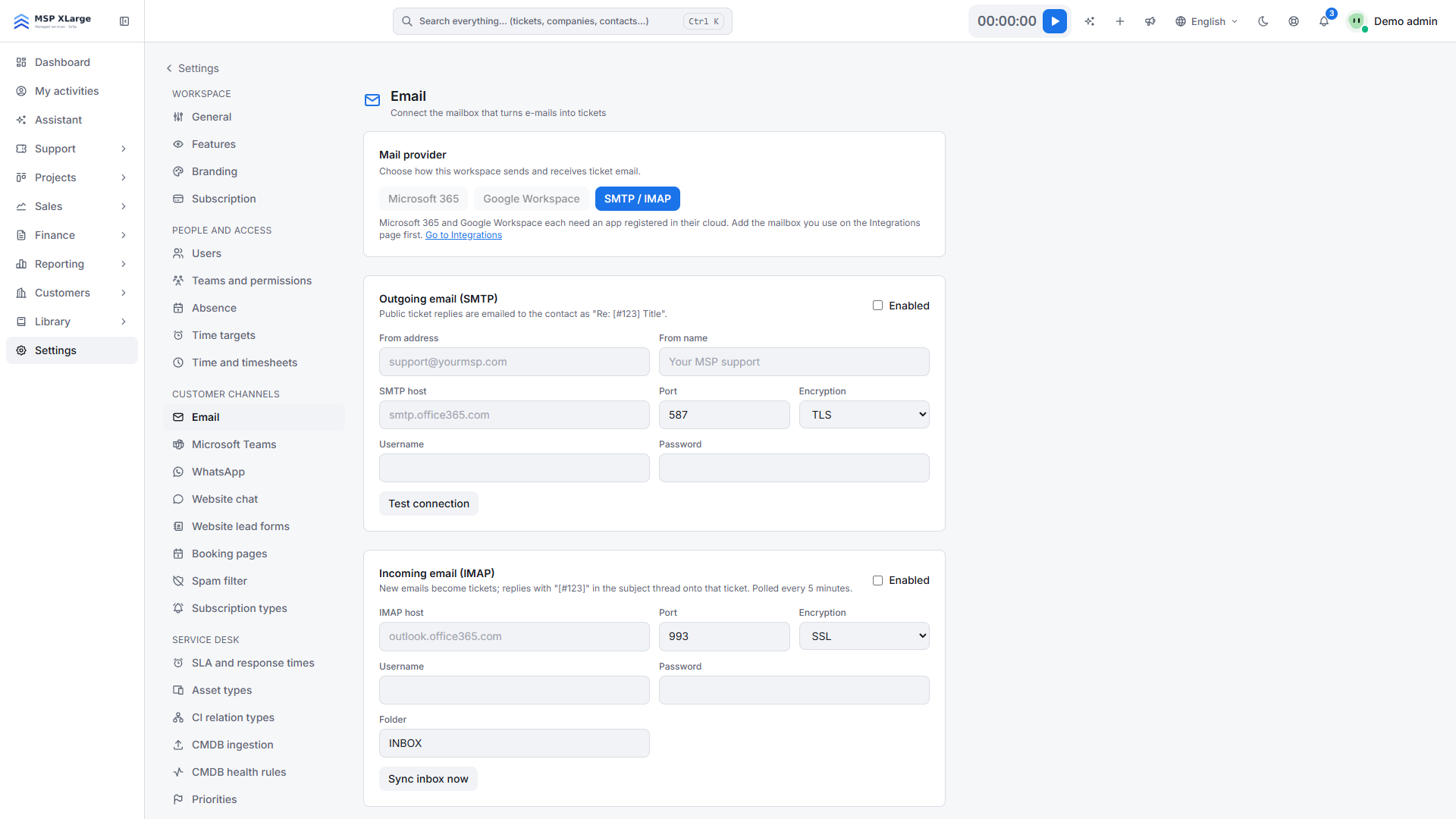The width and height of the screenshot is (1456, 819).
Task: Go to Dashboard
Action: [x=72, y=62]
